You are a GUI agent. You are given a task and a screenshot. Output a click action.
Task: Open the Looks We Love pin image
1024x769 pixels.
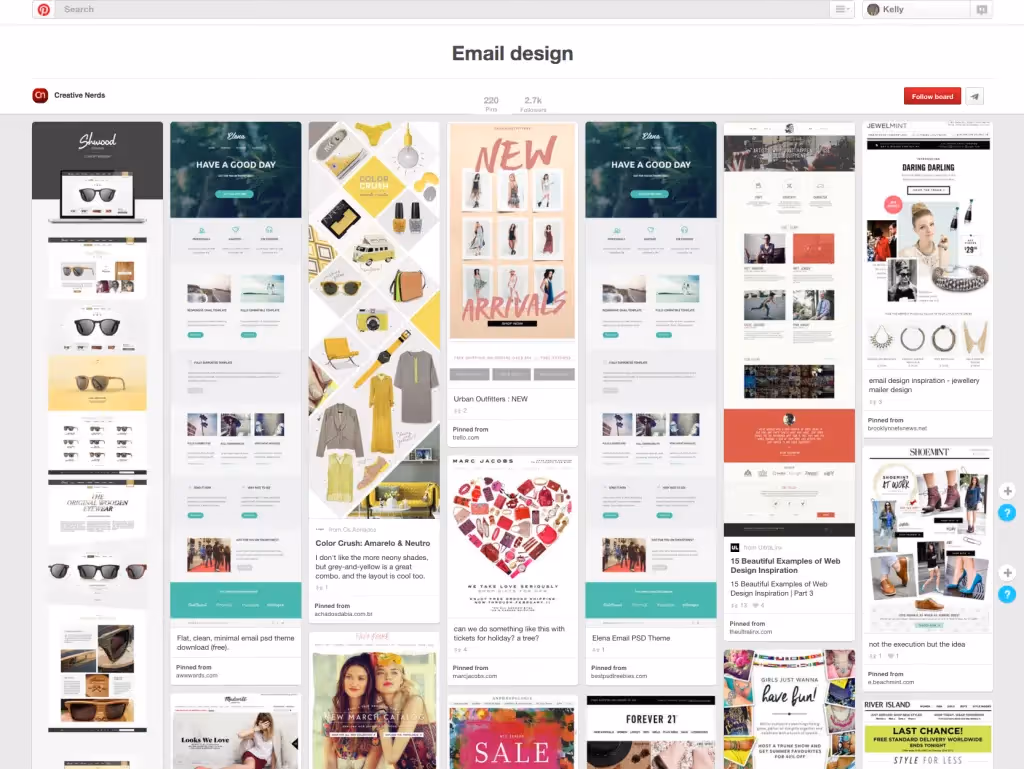236,731
